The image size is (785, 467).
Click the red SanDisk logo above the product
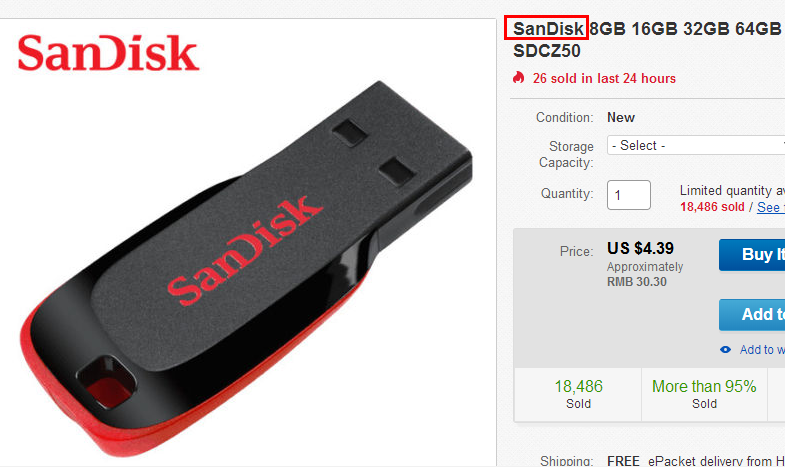pos(108,53)
